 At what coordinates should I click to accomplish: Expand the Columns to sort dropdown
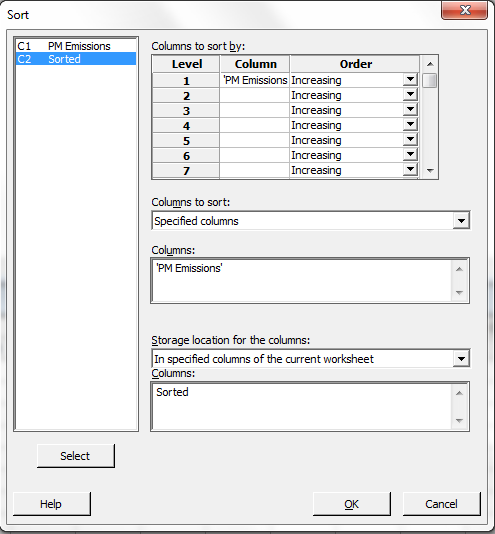(x=461, y=221)
